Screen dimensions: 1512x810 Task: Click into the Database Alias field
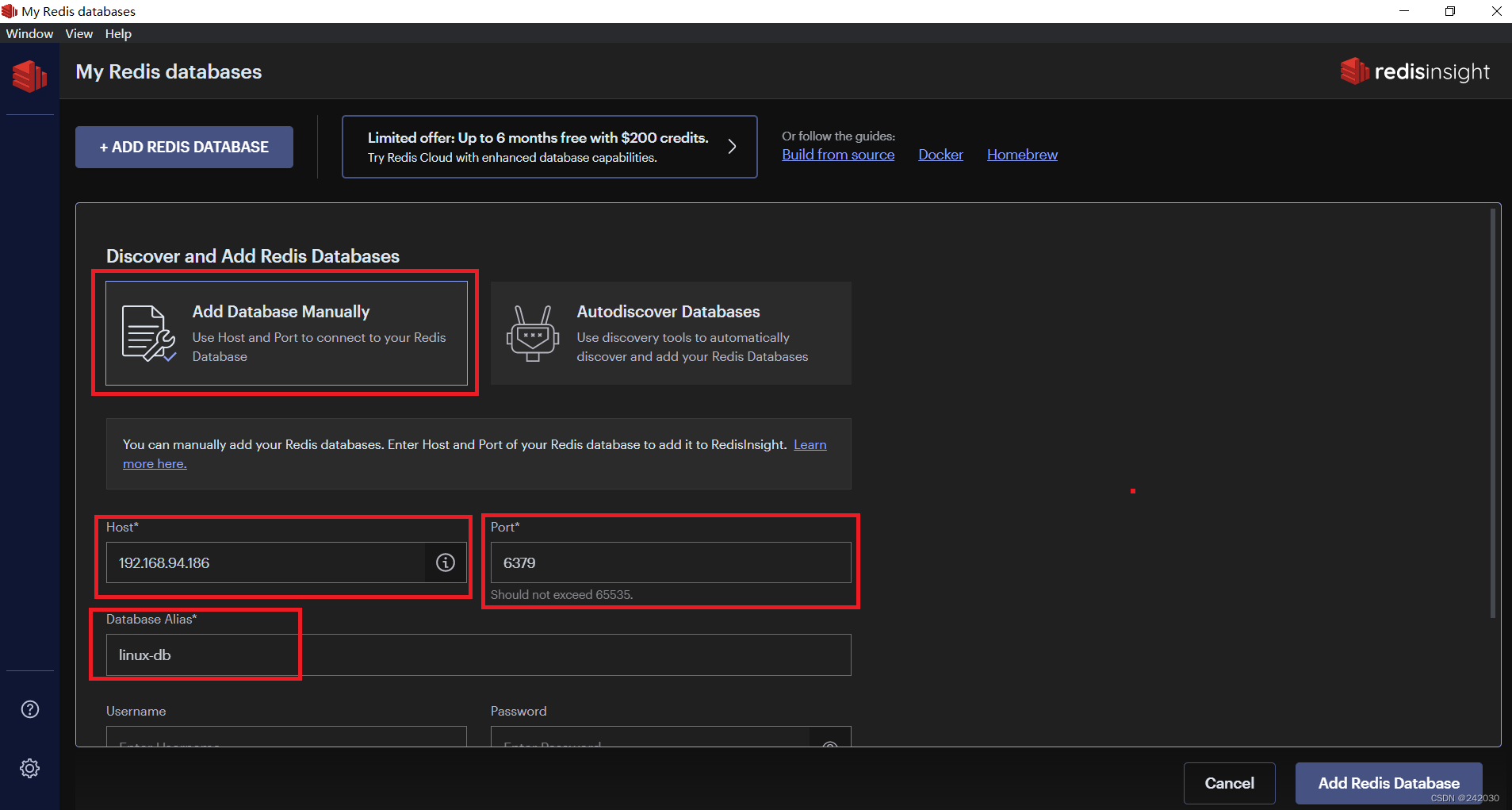(x=479, y=655)
